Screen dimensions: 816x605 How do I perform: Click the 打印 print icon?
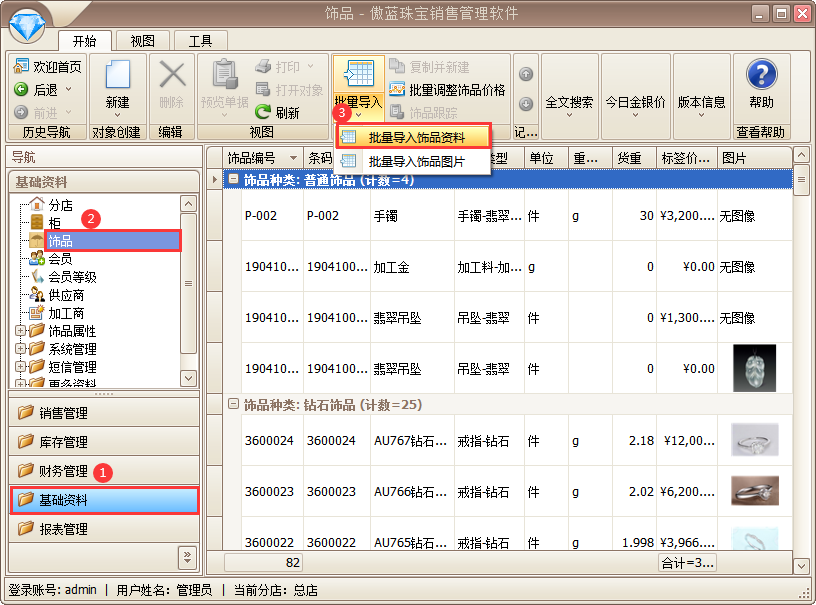pyautogui.click(x=263, y=67)
